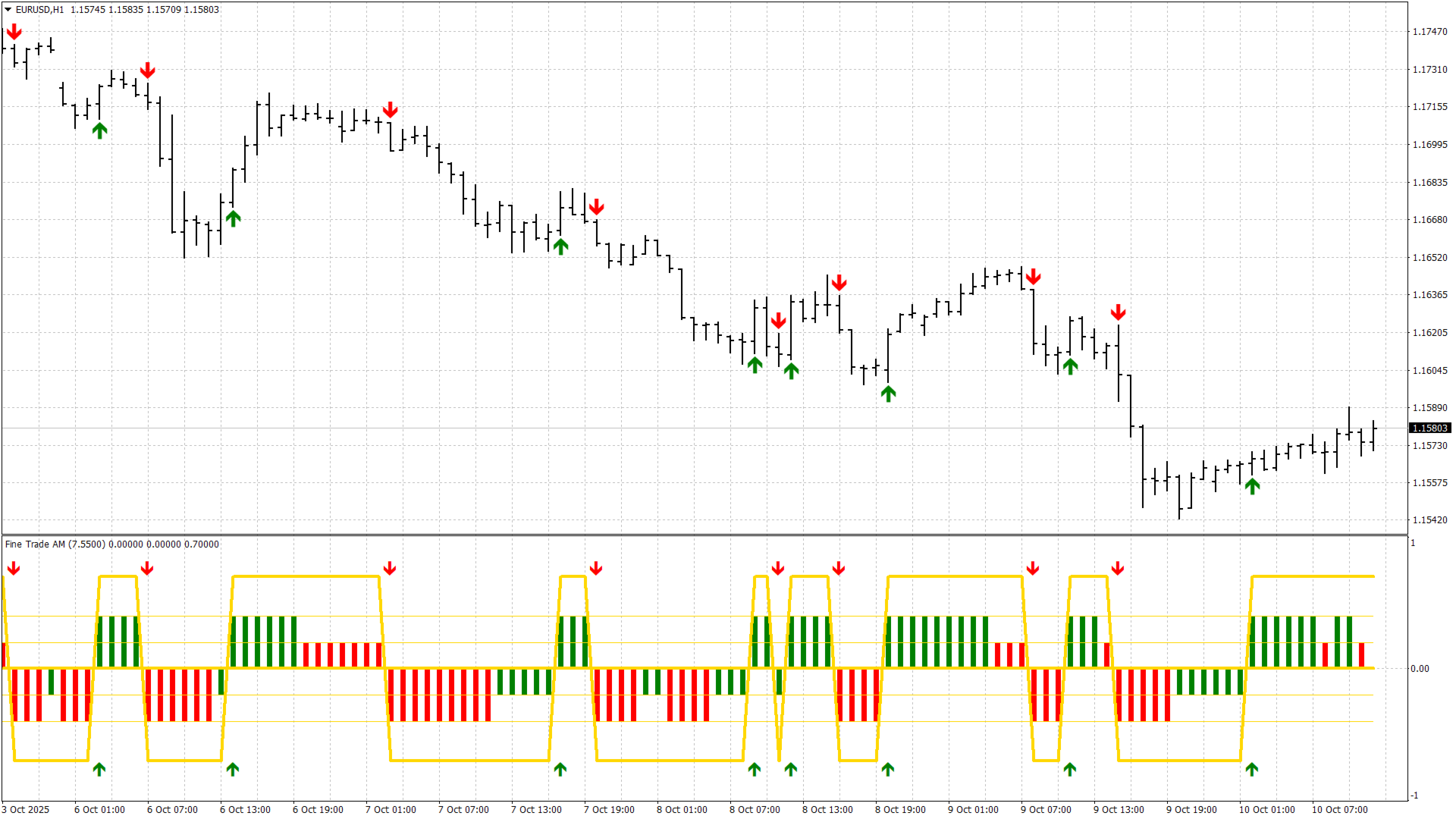This screenshot has width=1456, height=819.
Task: Click the lowest green buy arrow near 8 Oct 19:00 on the price chart
Action: coord(888,393)
